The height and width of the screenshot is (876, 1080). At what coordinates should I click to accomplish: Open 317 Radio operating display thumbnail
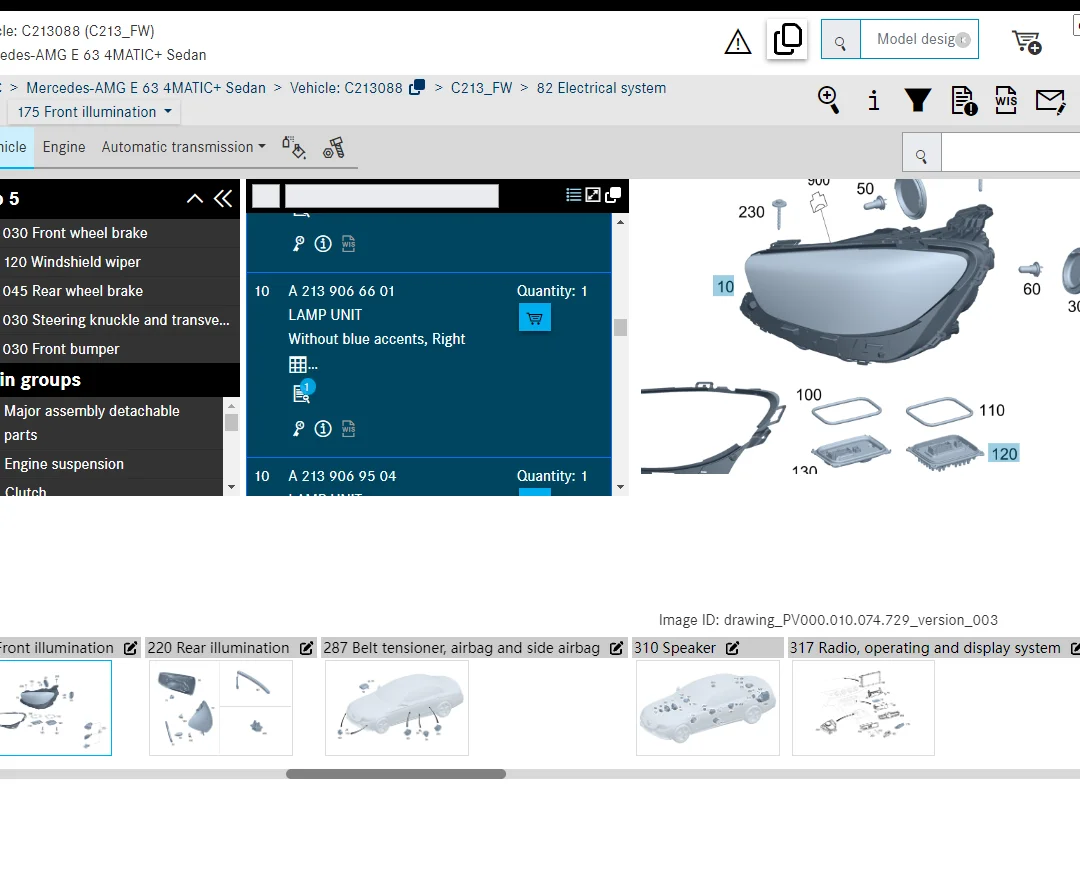[863, 708]
